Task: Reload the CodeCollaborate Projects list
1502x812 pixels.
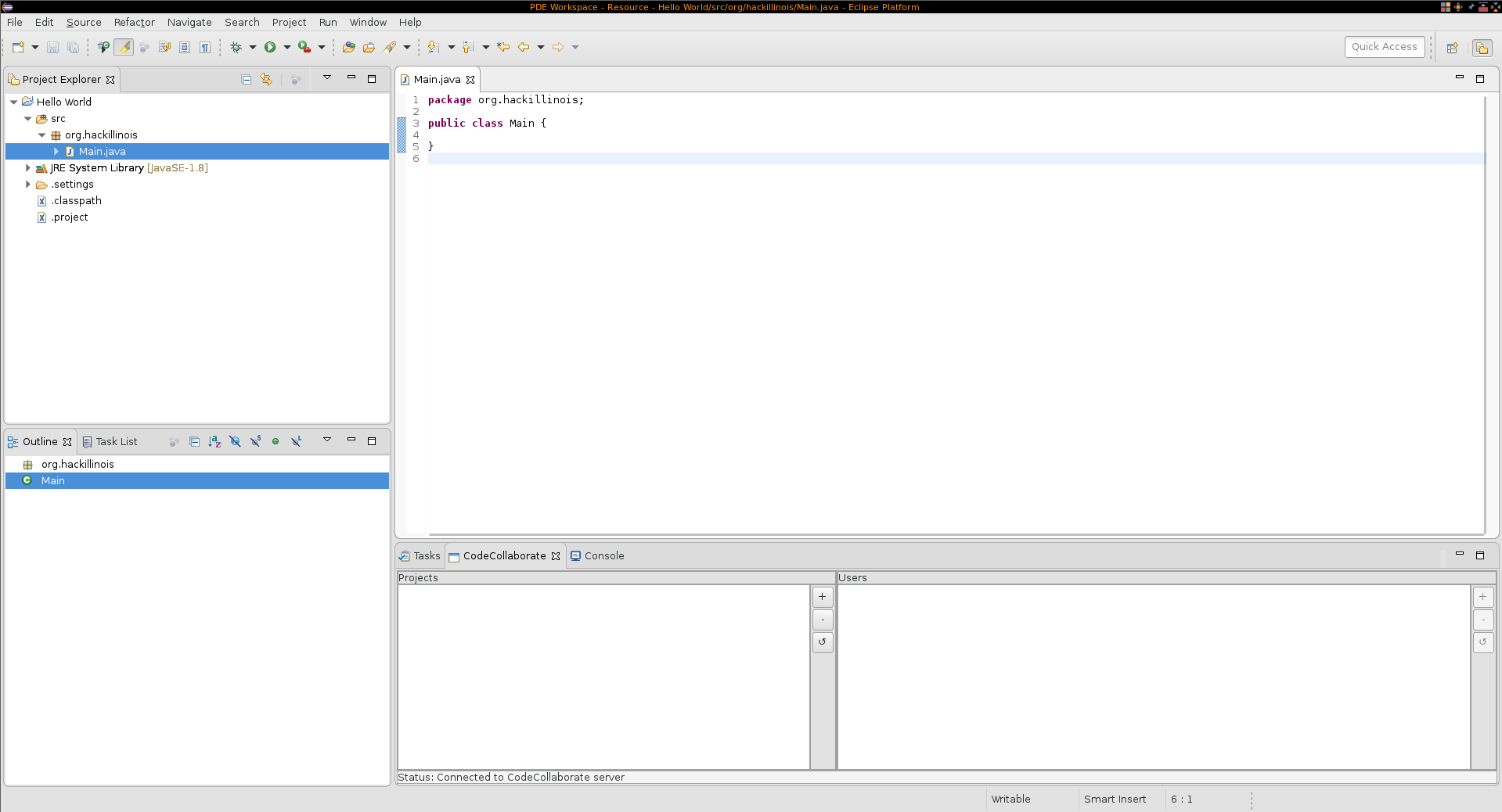Action: coord(823,642)
